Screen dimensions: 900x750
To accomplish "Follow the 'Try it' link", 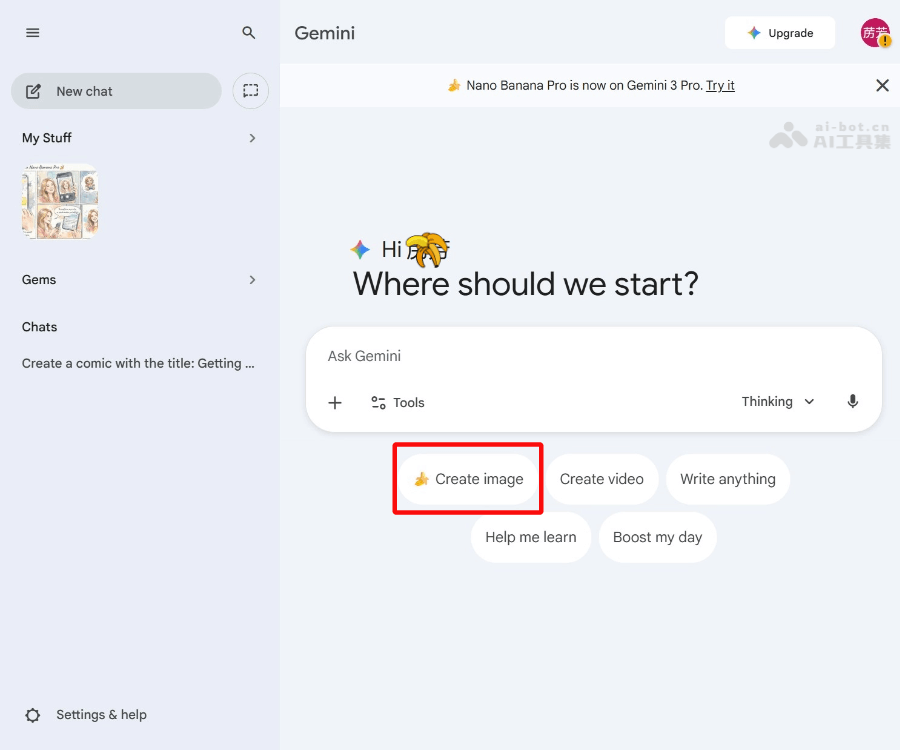I will point(720,86).
